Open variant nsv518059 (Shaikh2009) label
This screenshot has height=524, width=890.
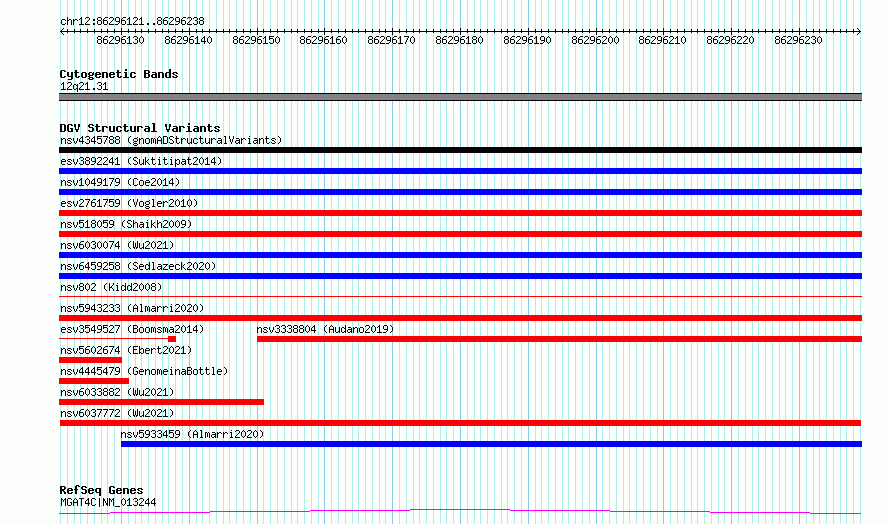pos(126,224)
